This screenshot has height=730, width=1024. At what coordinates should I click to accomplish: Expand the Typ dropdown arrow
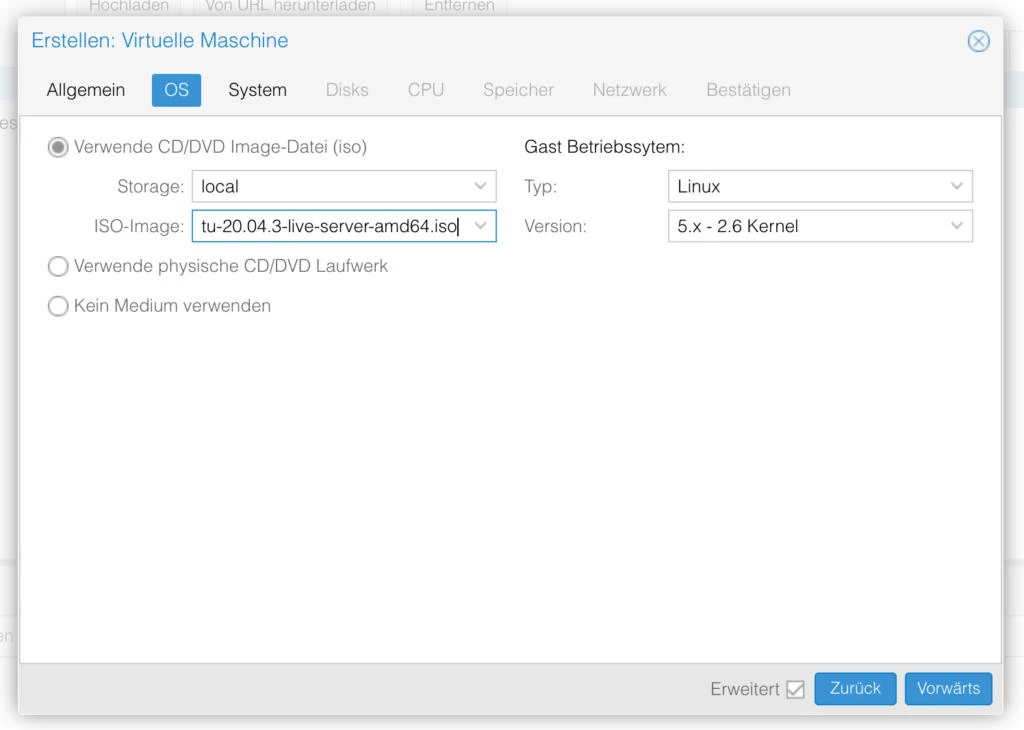pyautogui.click(x=957, y=187)
